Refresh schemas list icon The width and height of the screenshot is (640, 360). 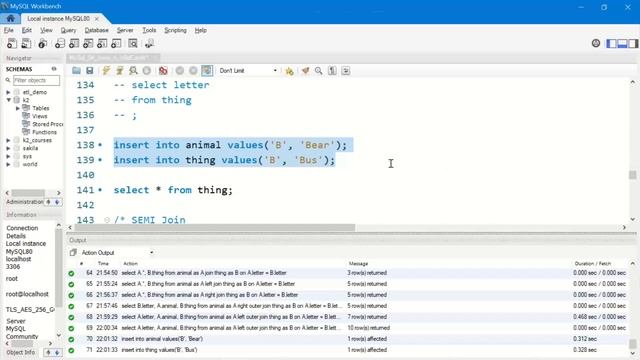pos(54,69)
